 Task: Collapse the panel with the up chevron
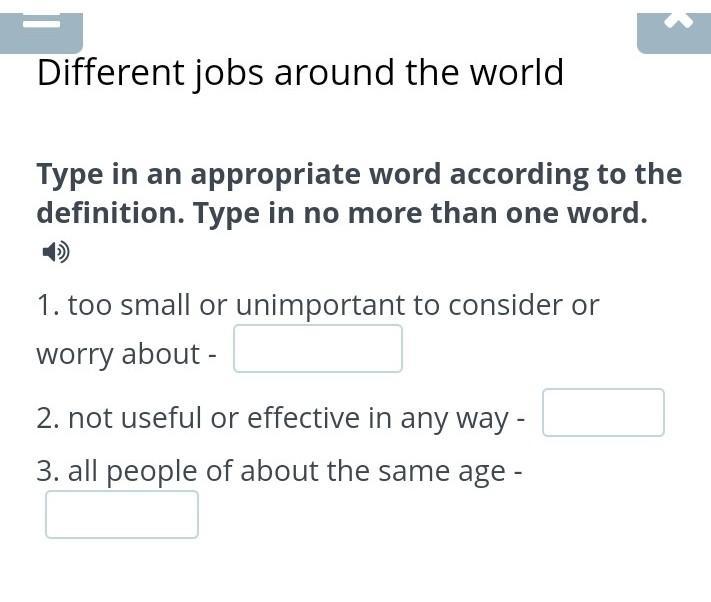[674, 34]
